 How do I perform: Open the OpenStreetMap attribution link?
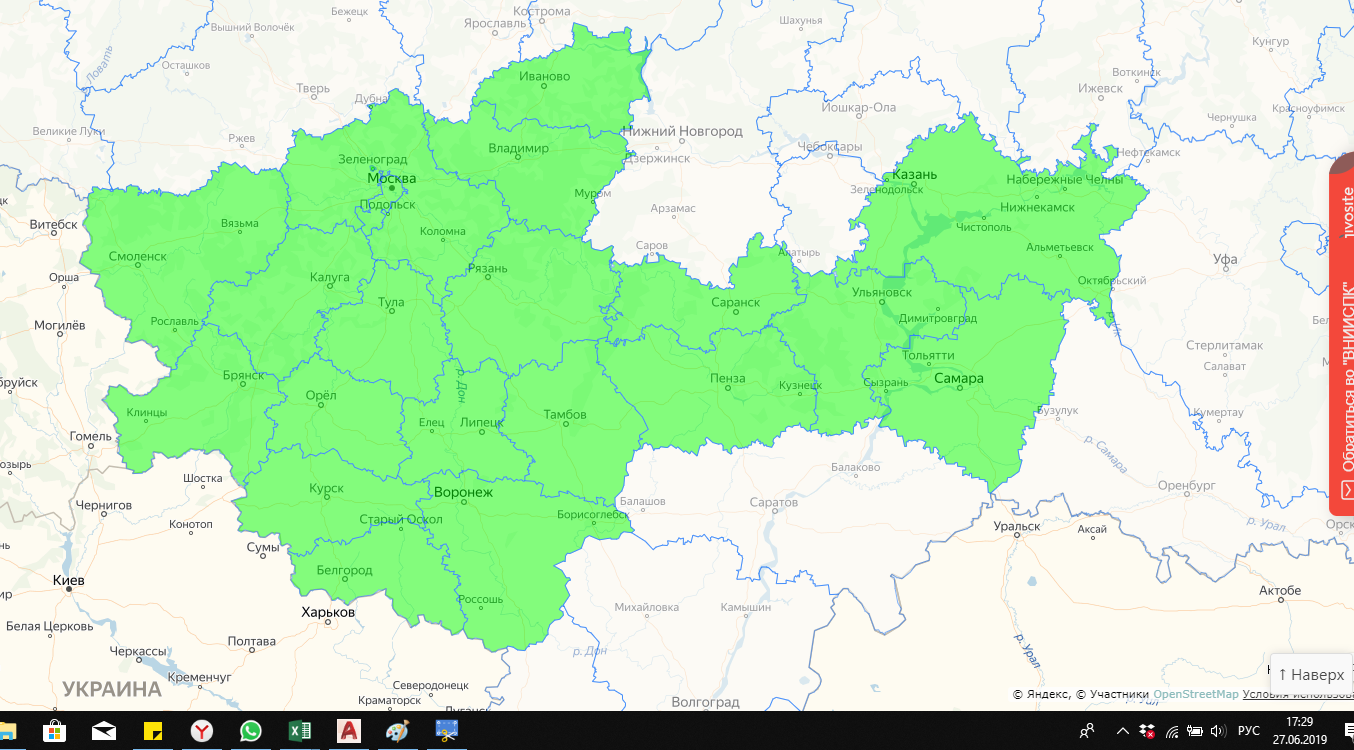pos(1196,694)
